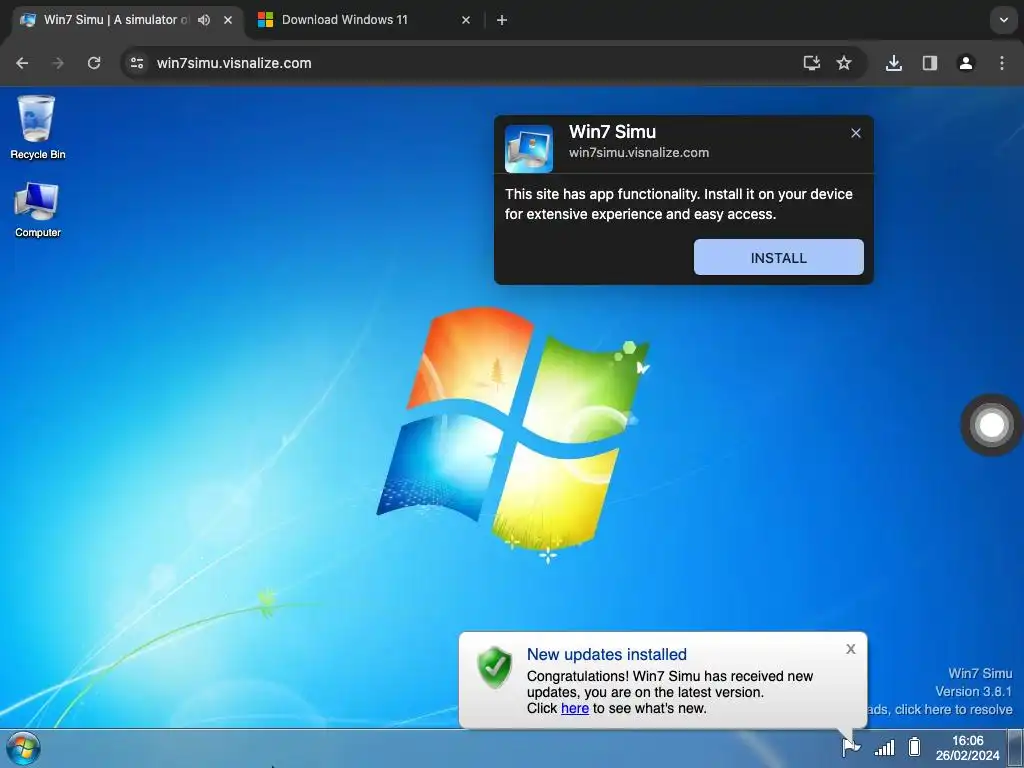The height and width of the screenshot is (768, 1024).
Task: Dismiss the Win7 Simu install popup
Action: pyautogui.click(x=856, y=133)
